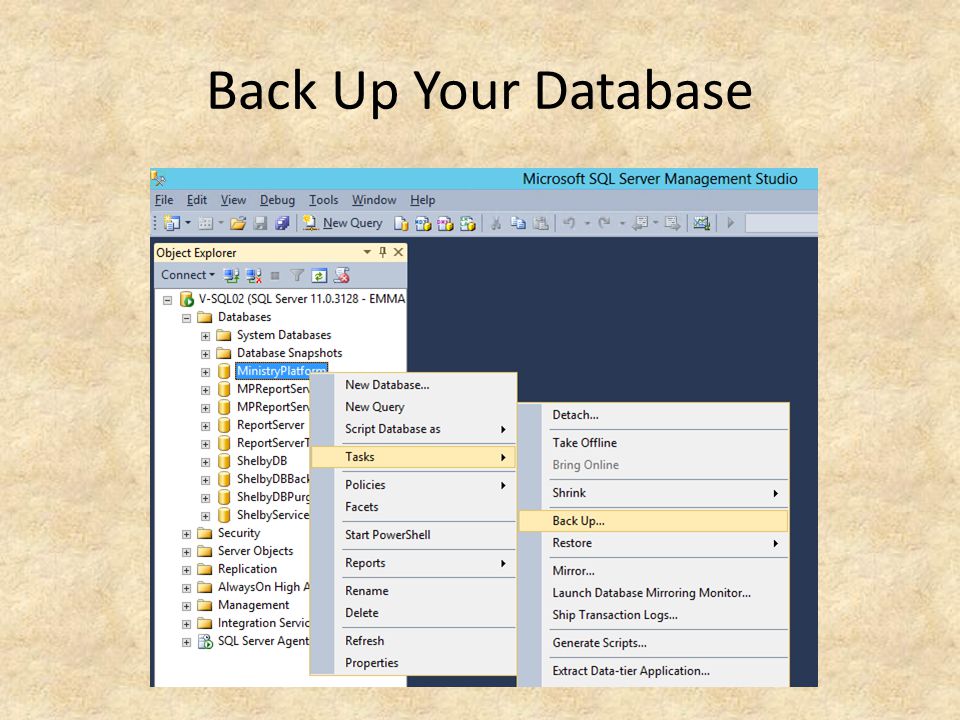Click the Copy icon in toolbar

518,223
